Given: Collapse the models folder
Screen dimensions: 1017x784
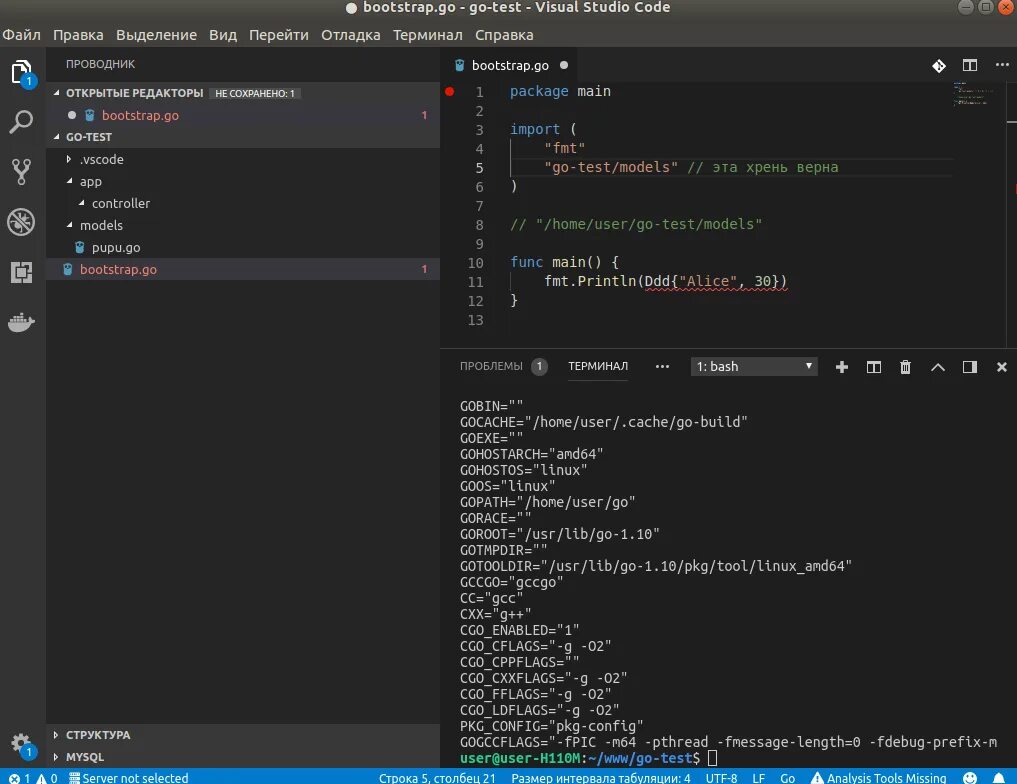Looking at the screenshot, I should click(69, 226).
